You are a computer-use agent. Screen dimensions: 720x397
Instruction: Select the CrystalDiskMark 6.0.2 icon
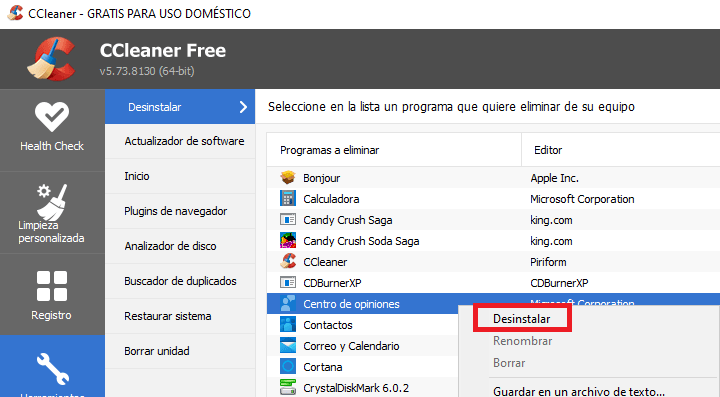click(x=288, y=387)
